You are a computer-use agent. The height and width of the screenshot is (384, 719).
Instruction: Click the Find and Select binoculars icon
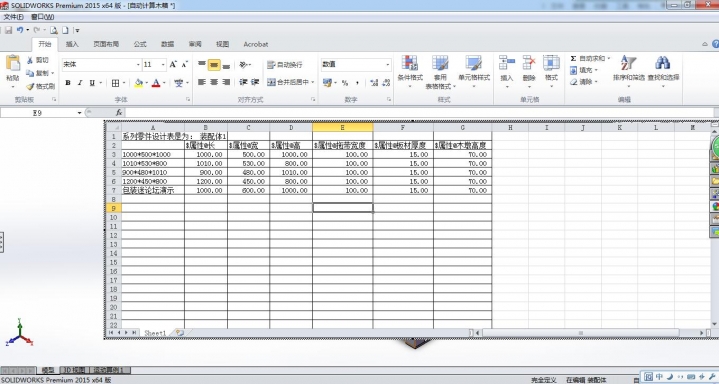(663, 63)
